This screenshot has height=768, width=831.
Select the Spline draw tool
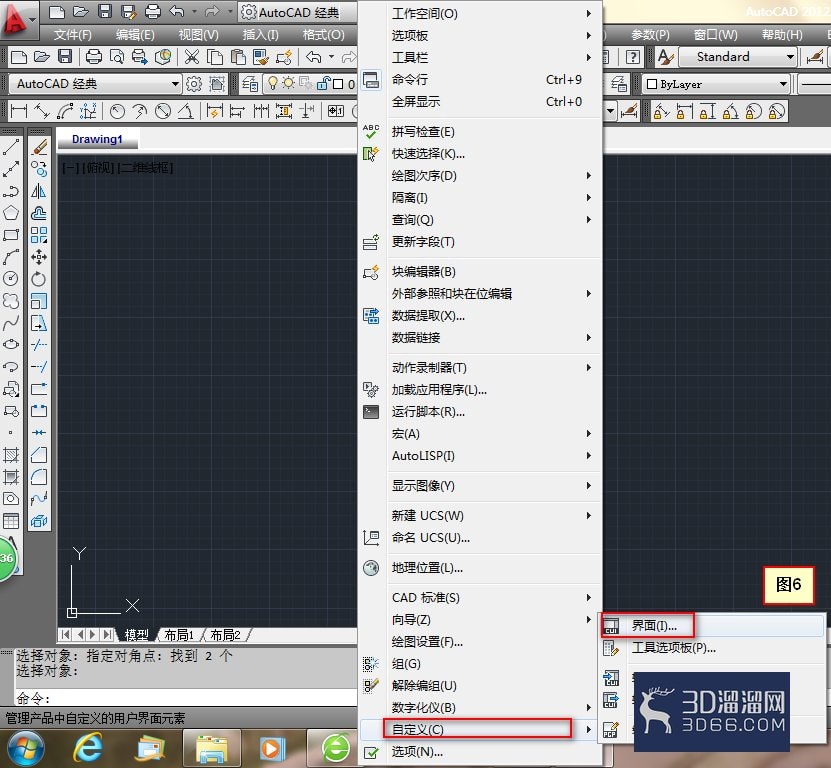11,323
